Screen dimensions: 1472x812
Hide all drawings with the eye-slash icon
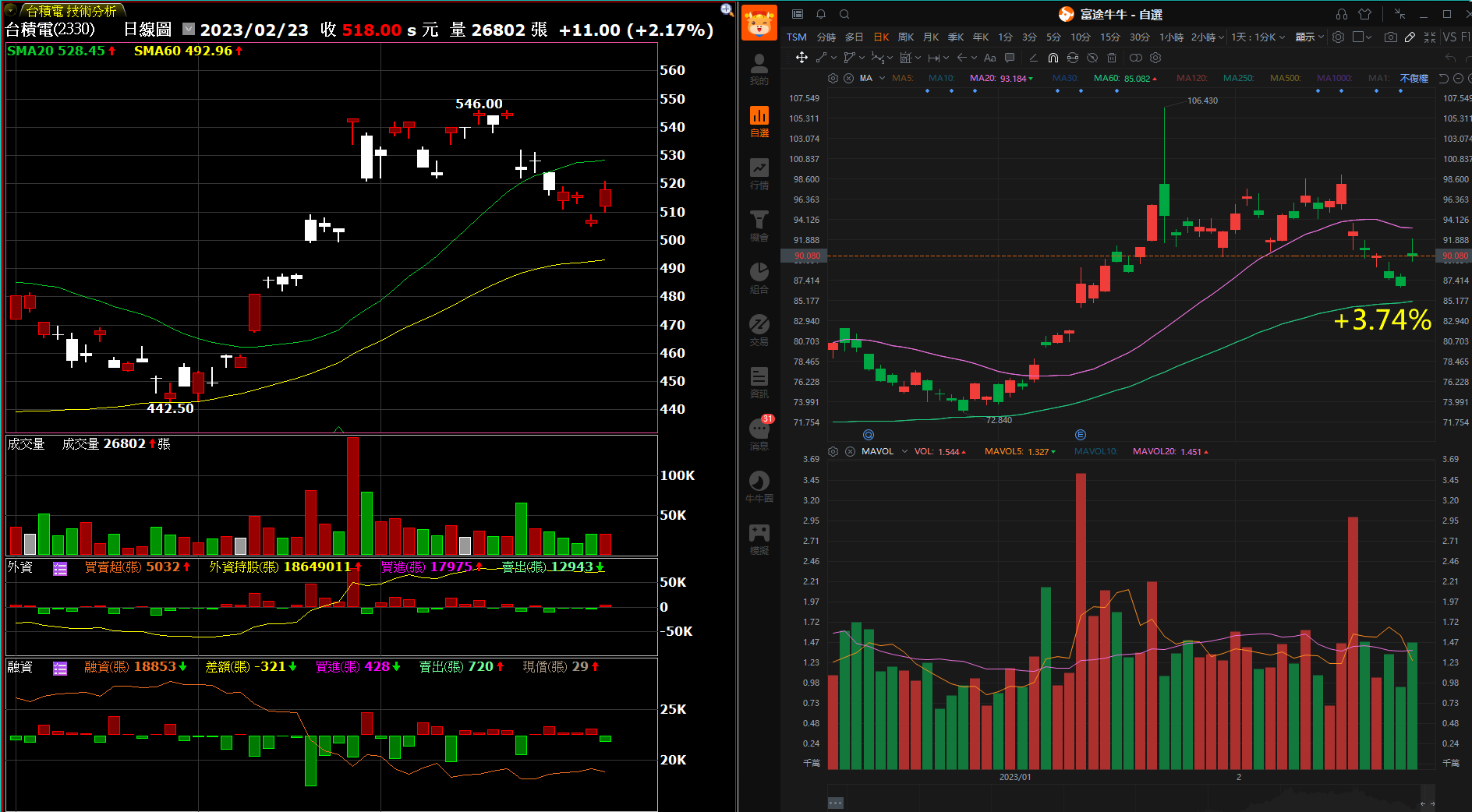pos(1092,58)
